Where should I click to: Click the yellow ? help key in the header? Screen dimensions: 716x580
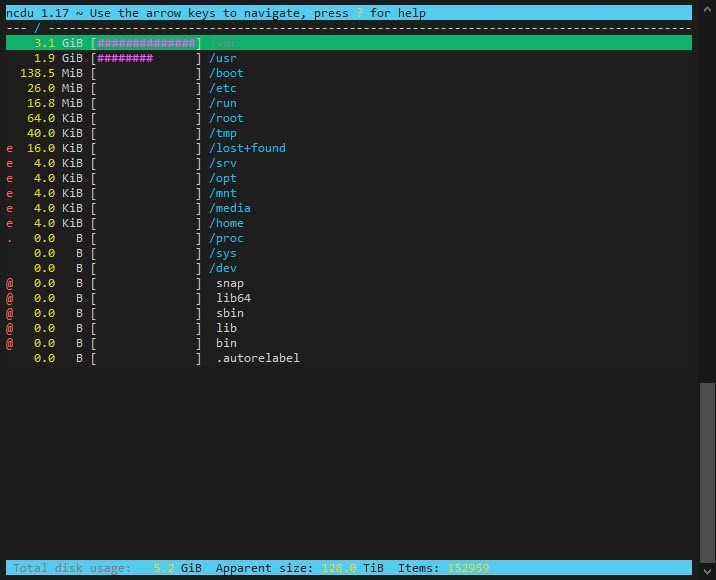pyautogui.click(x=360, y=13)
